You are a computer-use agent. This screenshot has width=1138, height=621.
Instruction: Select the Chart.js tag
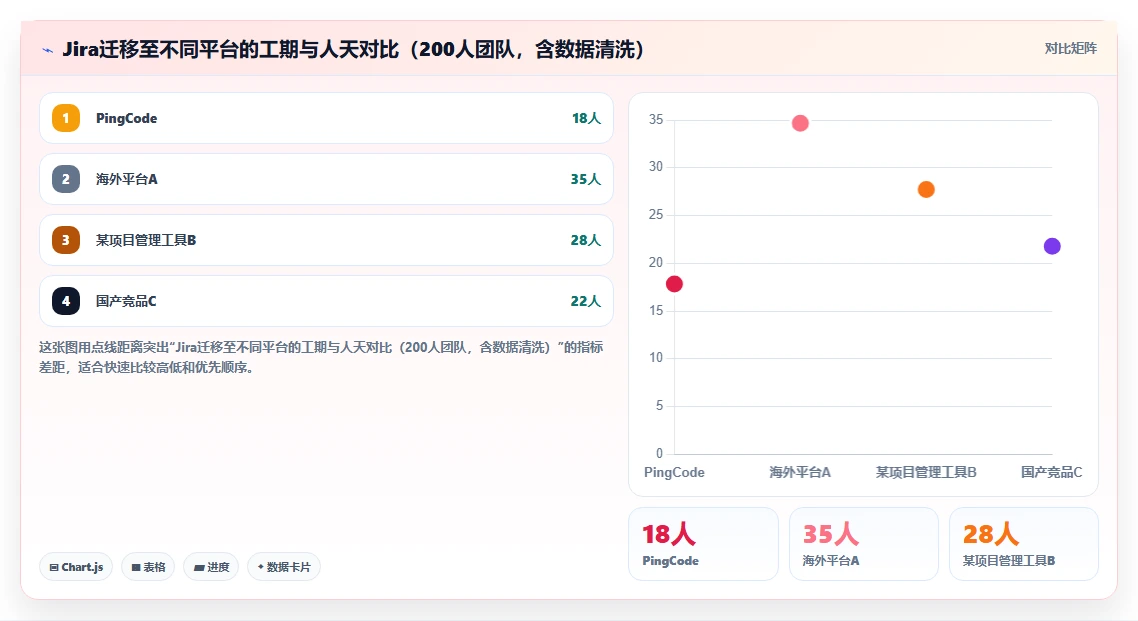coord(76,567)
